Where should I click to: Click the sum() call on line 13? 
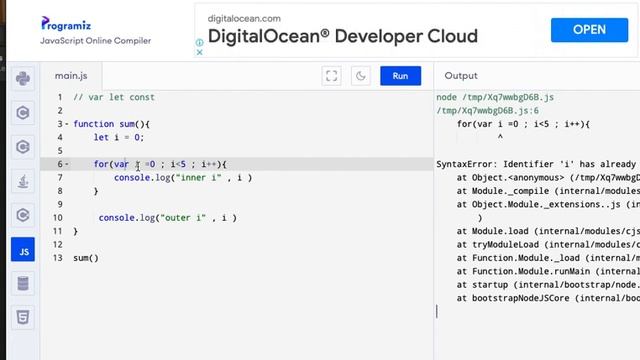click(86, 258)
